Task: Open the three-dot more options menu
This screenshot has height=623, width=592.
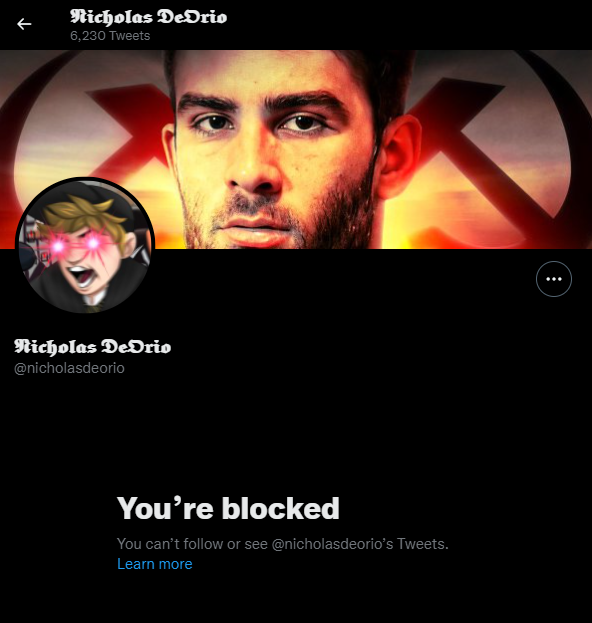Action: [x=553, y=279]
